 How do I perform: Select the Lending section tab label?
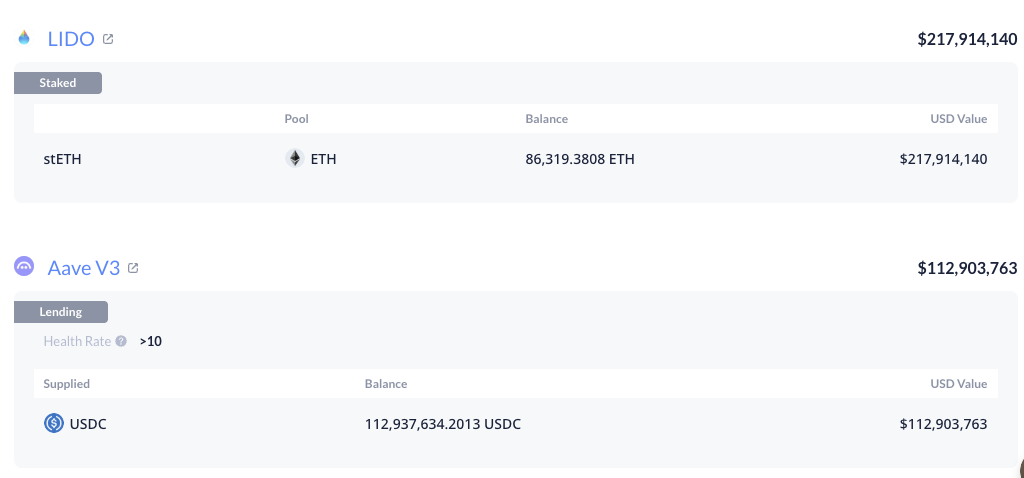coord(61,312)
